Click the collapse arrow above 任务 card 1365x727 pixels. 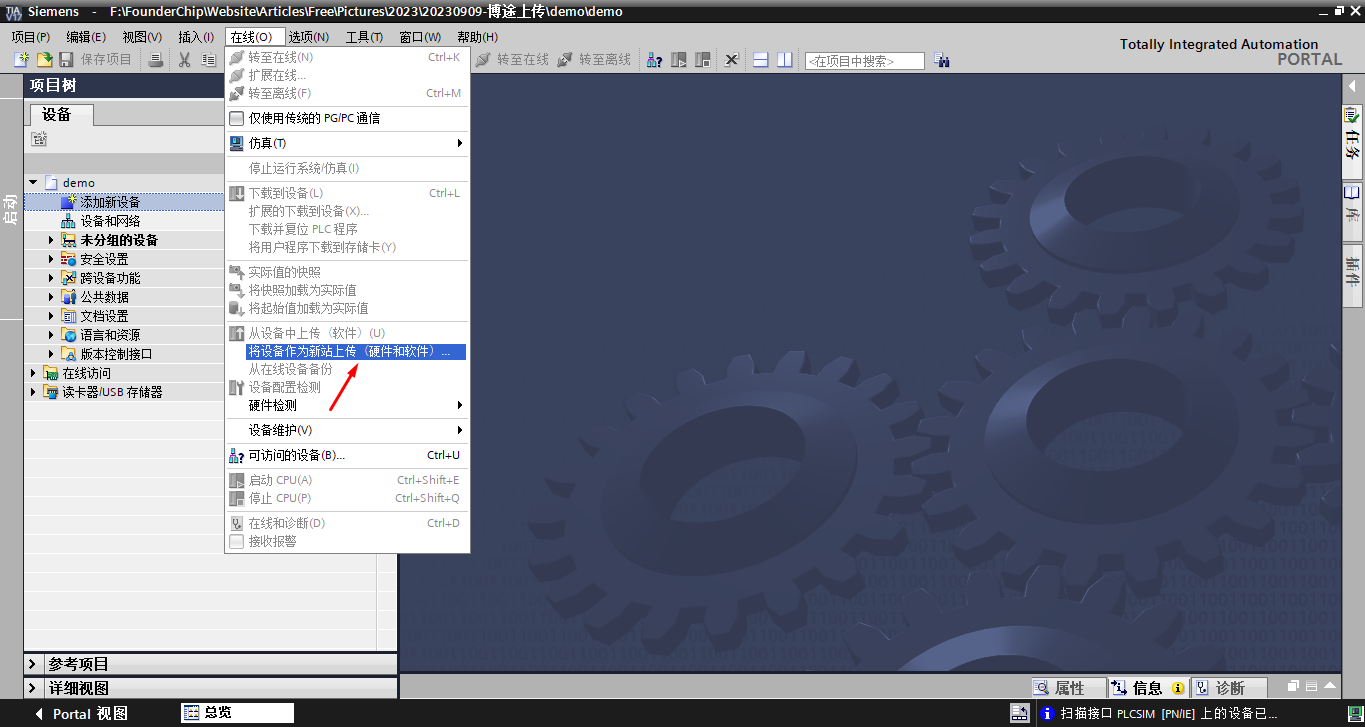pos(1352,86)
